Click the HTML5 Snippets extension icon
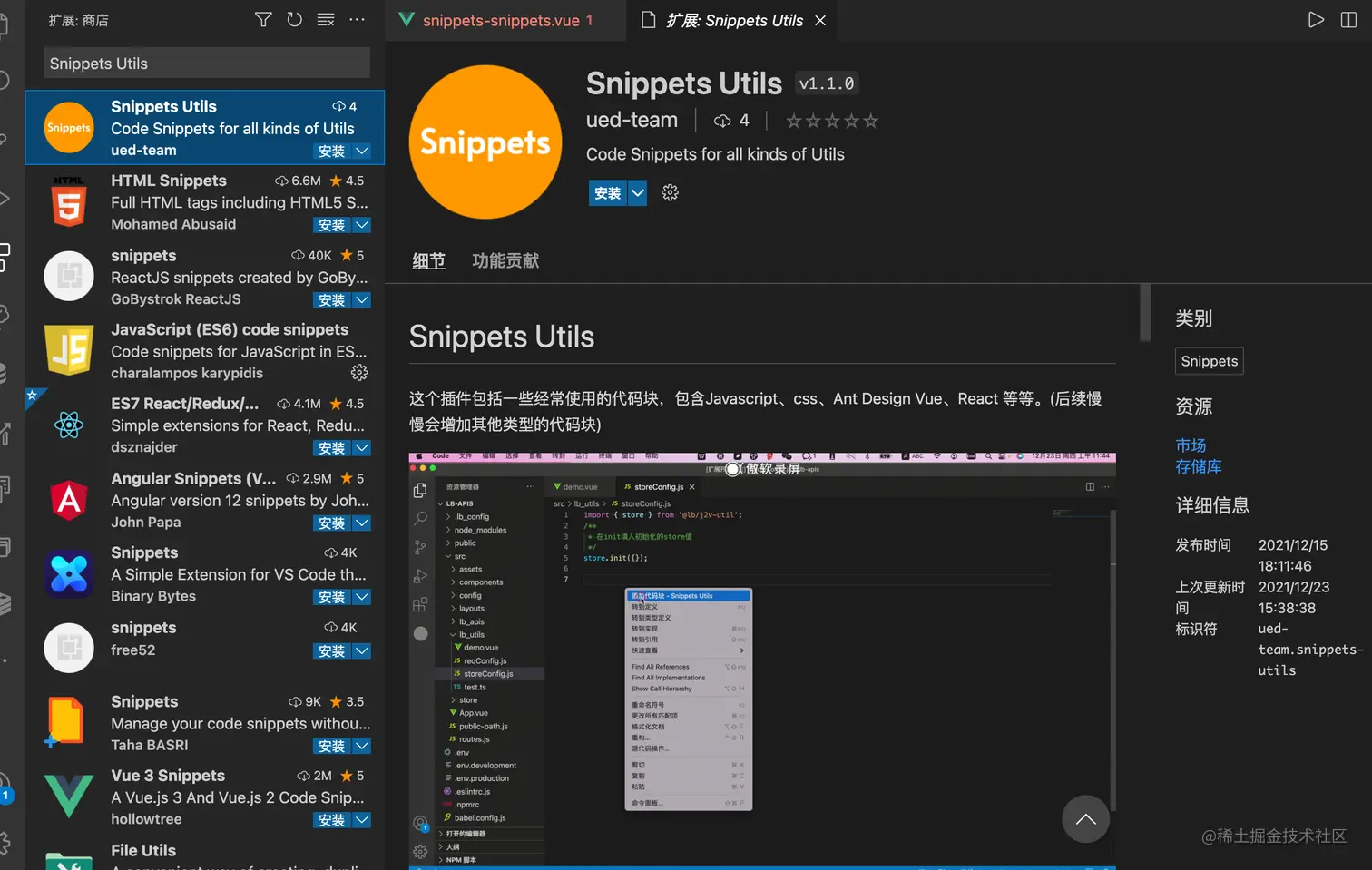 click(x=69, y=201)
